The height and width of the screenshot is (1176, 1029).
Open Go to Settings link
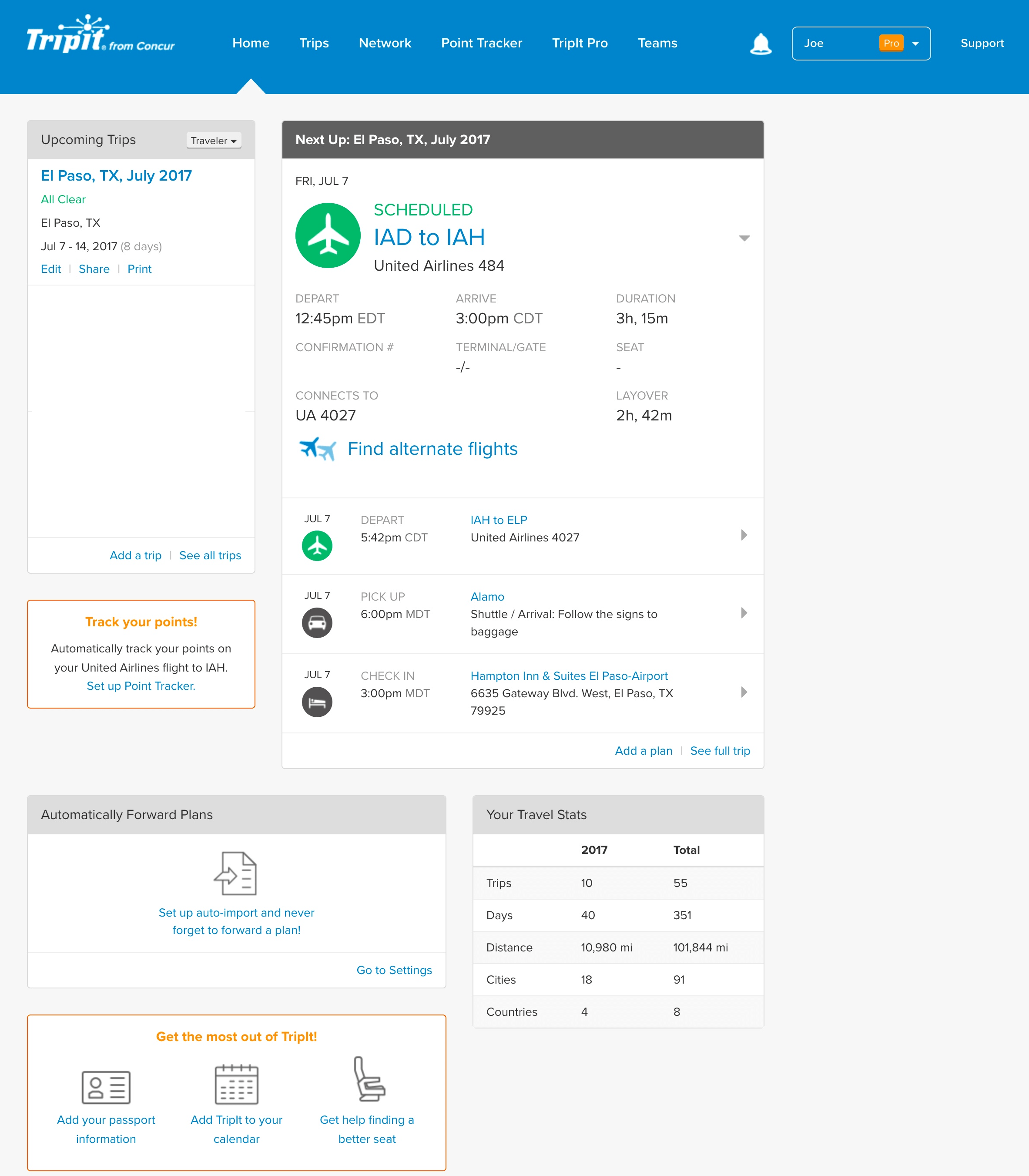tap(394, 970)
